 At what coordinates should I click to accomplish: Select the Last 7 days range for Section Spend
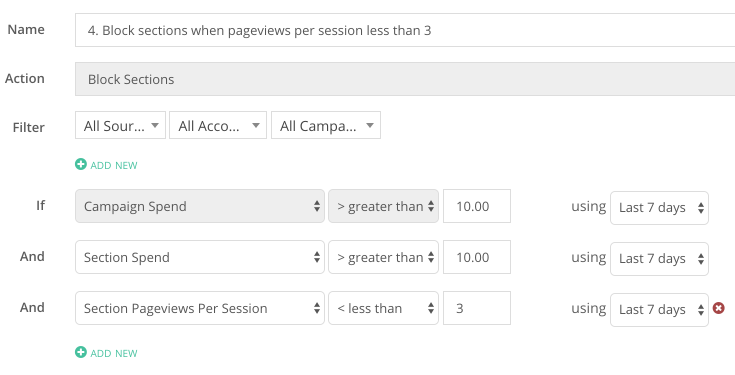point(659,259)
